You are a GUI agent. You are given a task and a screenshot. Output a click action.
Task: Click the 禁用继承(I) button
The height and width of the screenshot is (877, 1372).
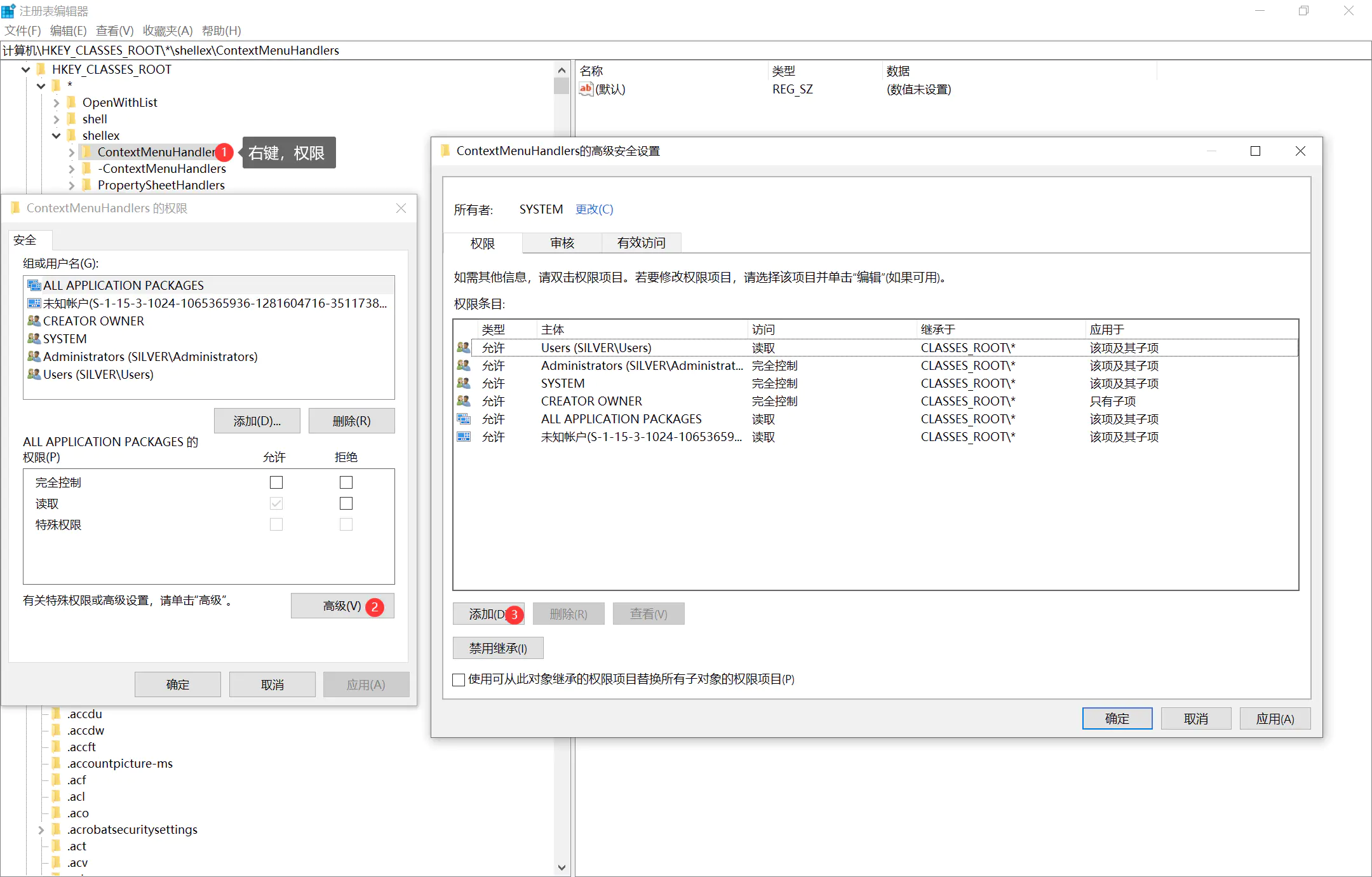coord(498,648)
